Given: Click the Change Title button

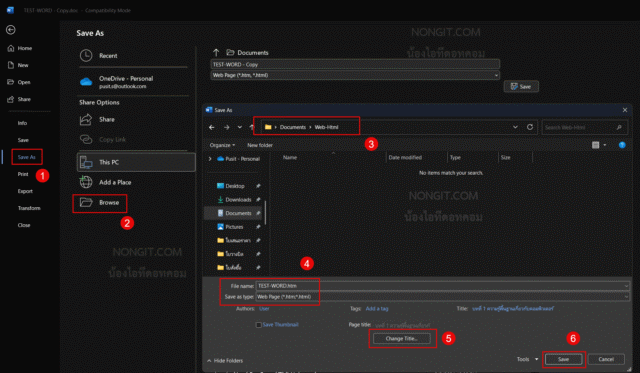Looking at the screenshot, I should click(402, 339).
